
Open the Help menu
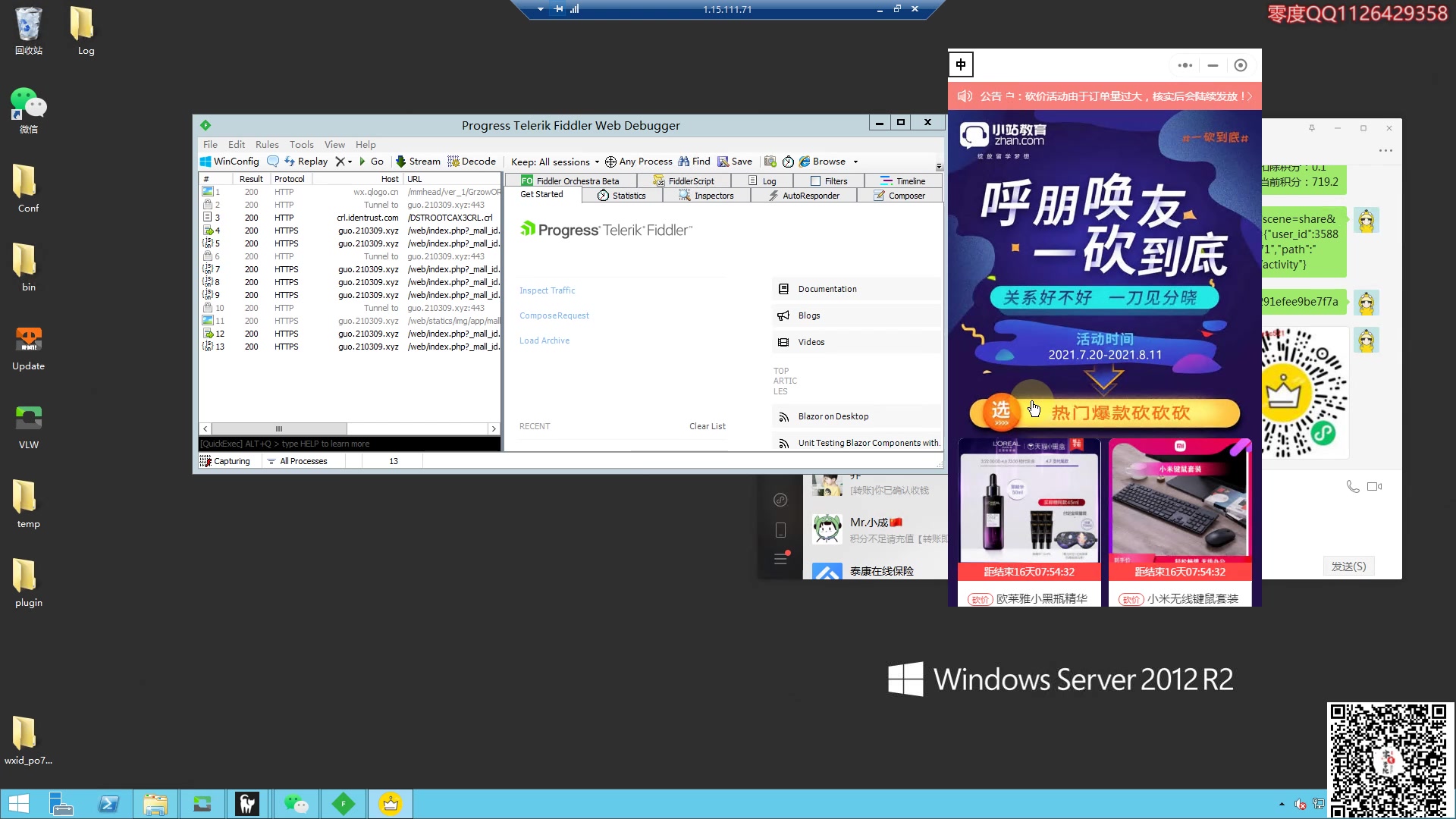(366, 144)
